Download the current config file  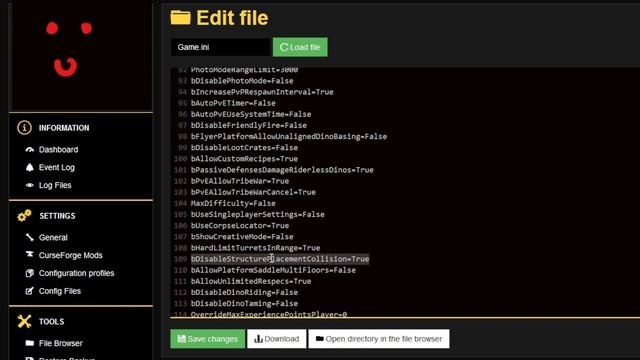276,339
